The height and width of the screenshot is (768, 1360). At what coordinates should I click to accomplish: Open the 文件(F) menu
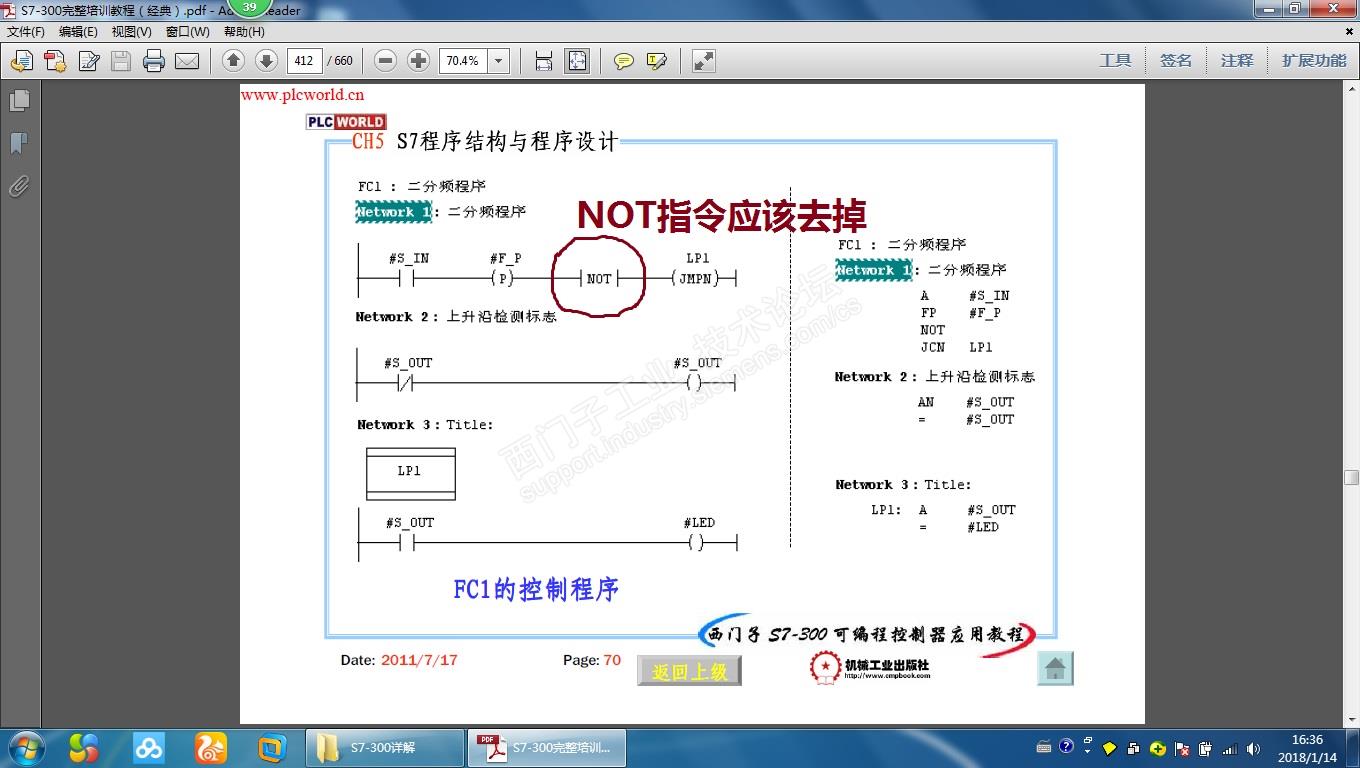(x=25, y=32)
